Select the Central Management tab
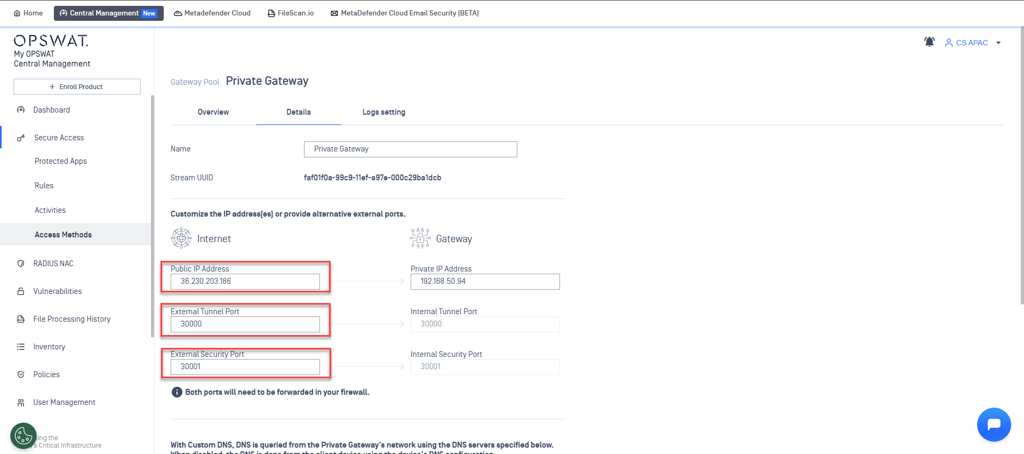Viewport: 1024px width, 454px height. pyautogui.click(x=108, y=13)
